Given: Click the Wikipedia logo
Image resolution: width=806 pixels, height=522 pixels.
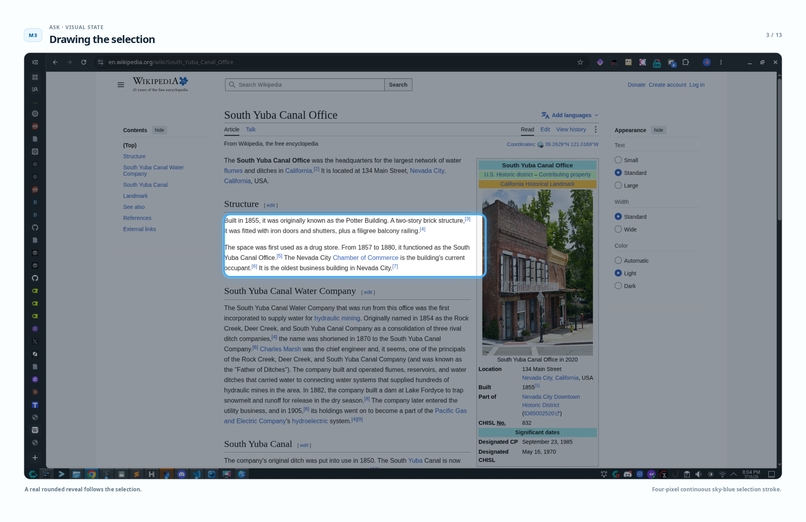Looking at the screenshot, I should (x=160, y=84).
